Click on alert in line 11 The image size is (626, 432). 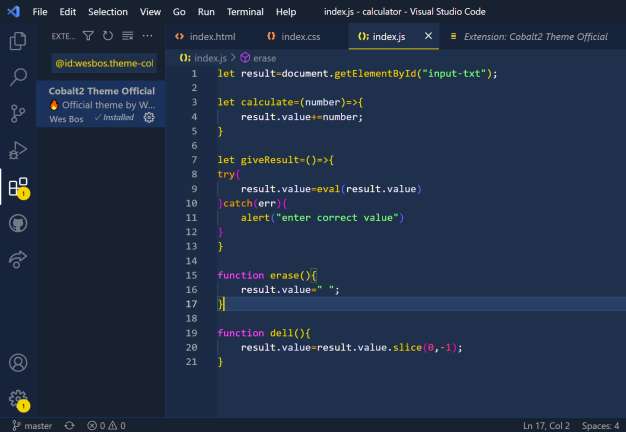point(255,218)
